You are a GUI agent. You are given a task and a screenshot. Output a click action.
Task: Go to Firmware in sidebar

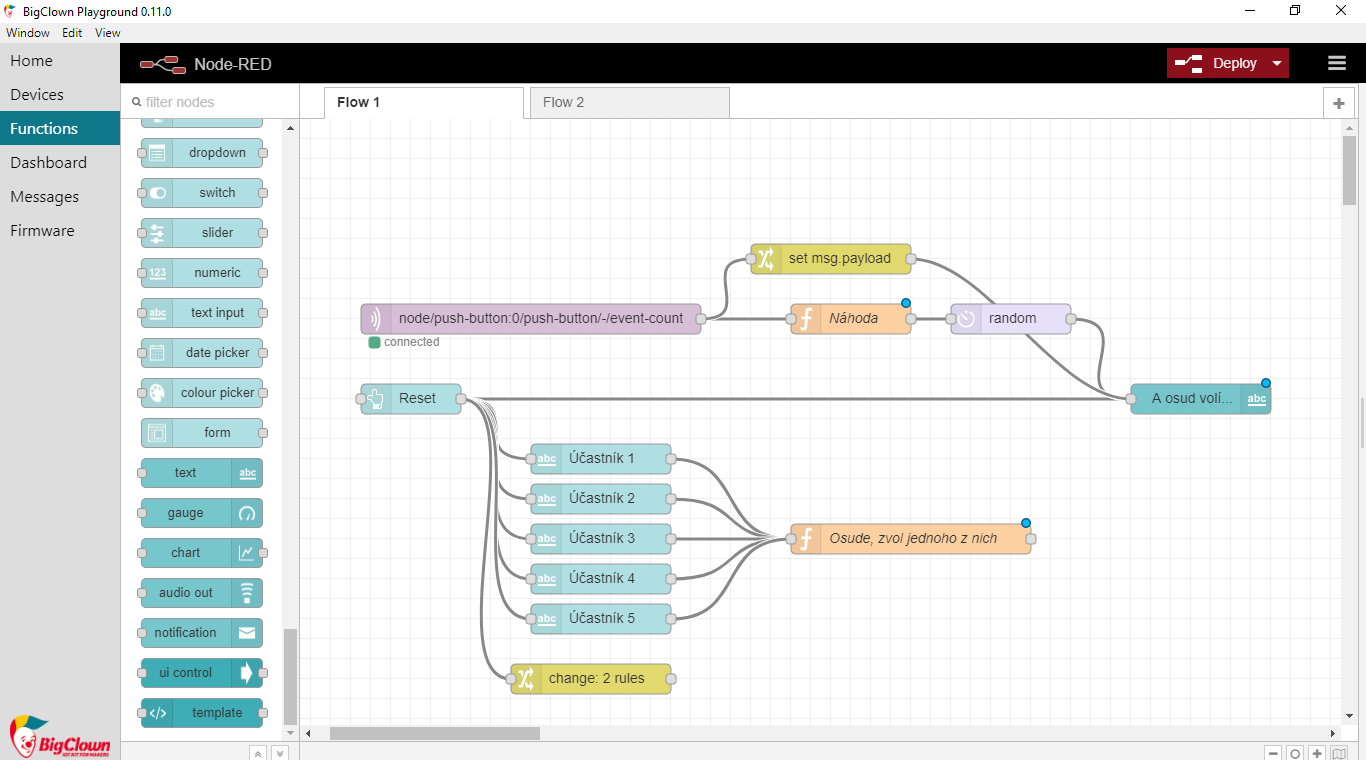click(x=60, y=231)
